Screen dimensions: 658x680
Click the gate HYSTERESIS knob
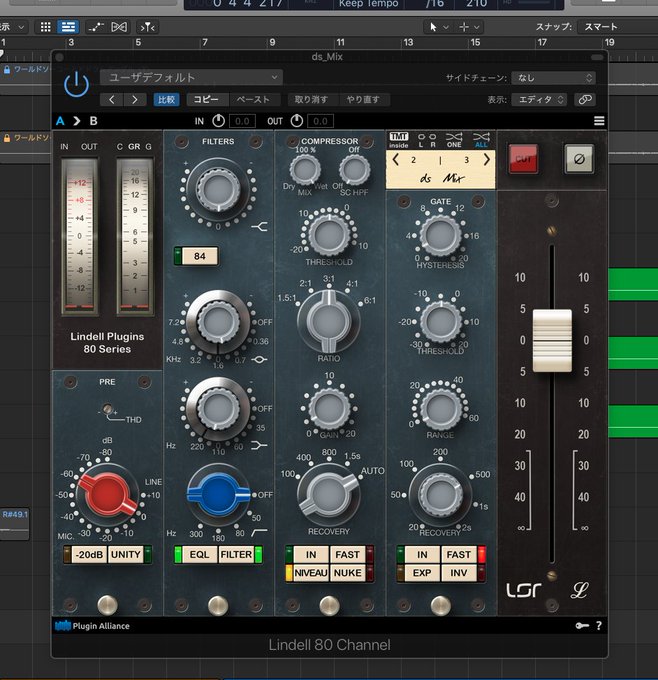440,235
